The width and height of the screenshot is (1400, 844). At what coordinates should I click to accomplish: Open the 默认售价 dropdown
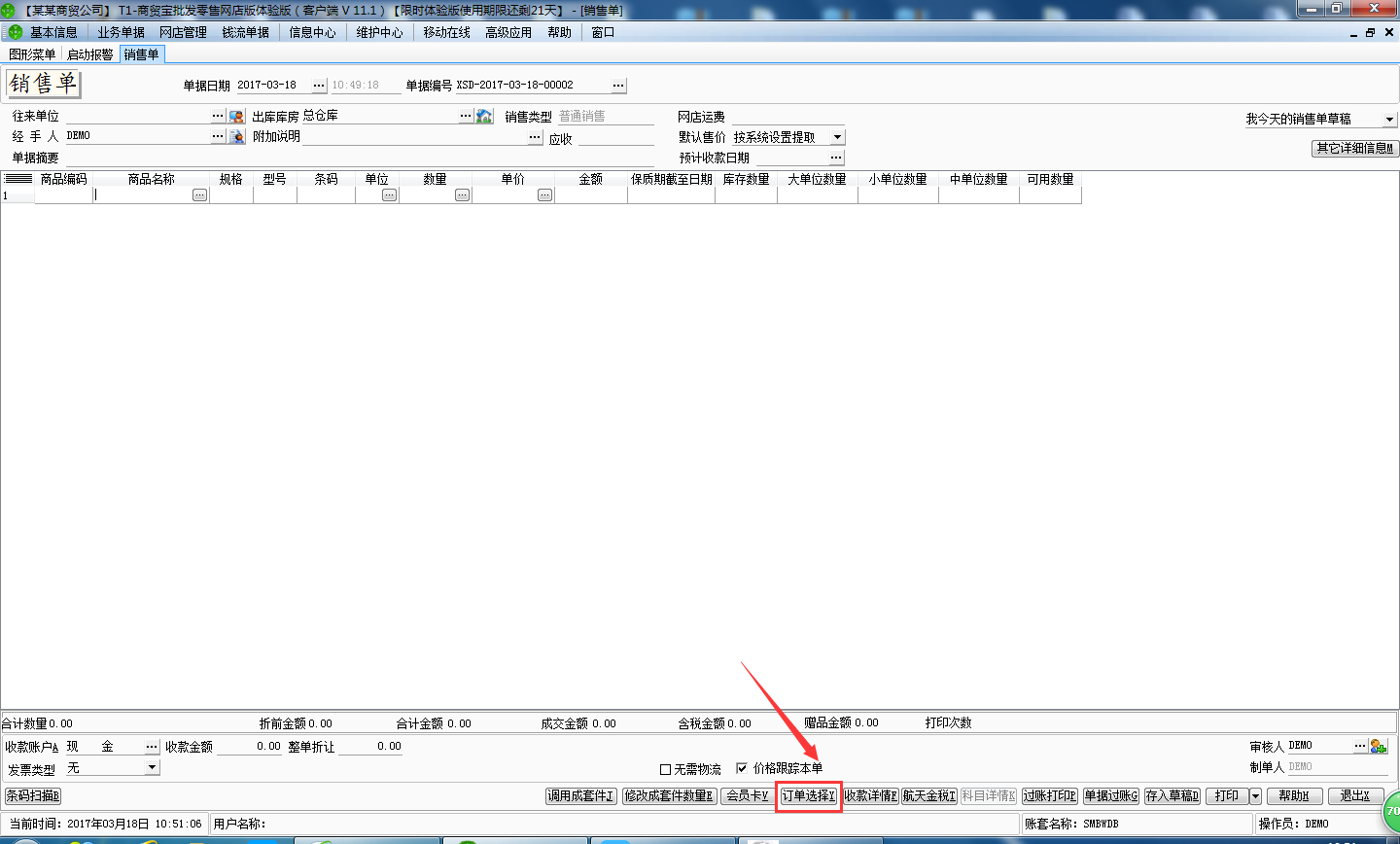click(x=836, y=136)
